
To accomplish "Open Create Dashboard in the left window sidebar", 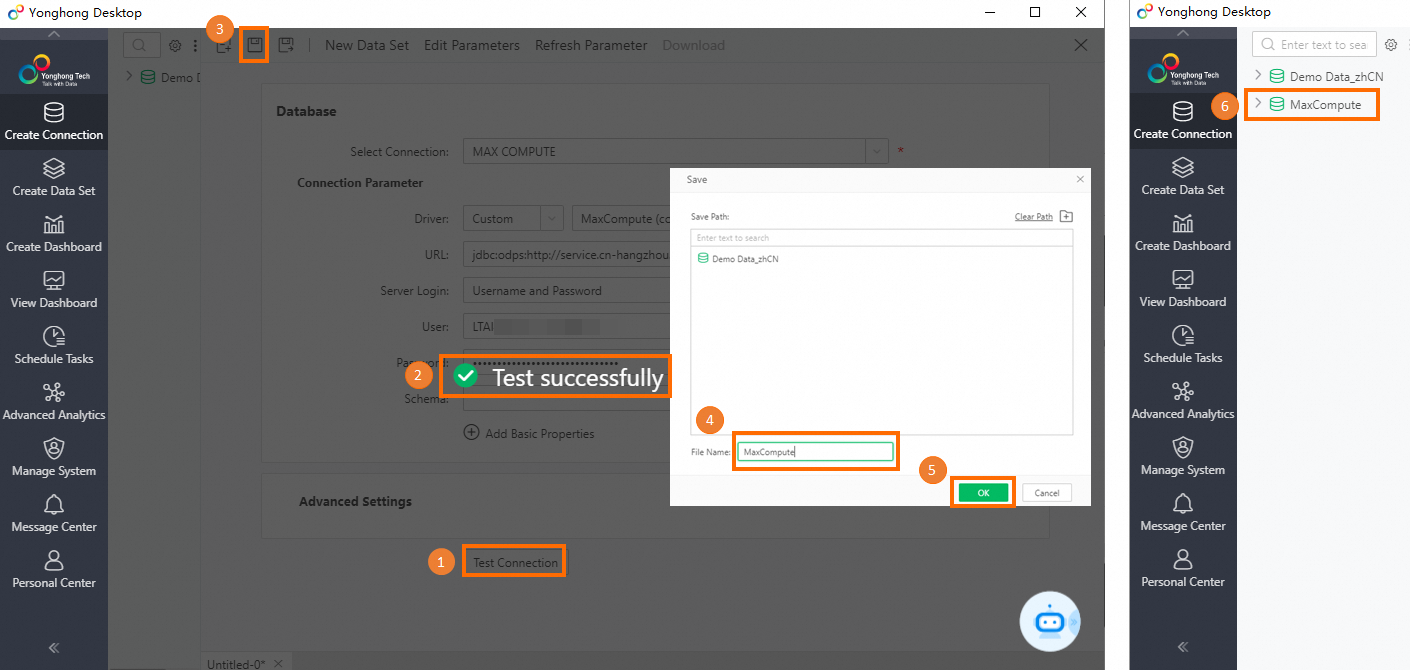I will pos(54,234).
